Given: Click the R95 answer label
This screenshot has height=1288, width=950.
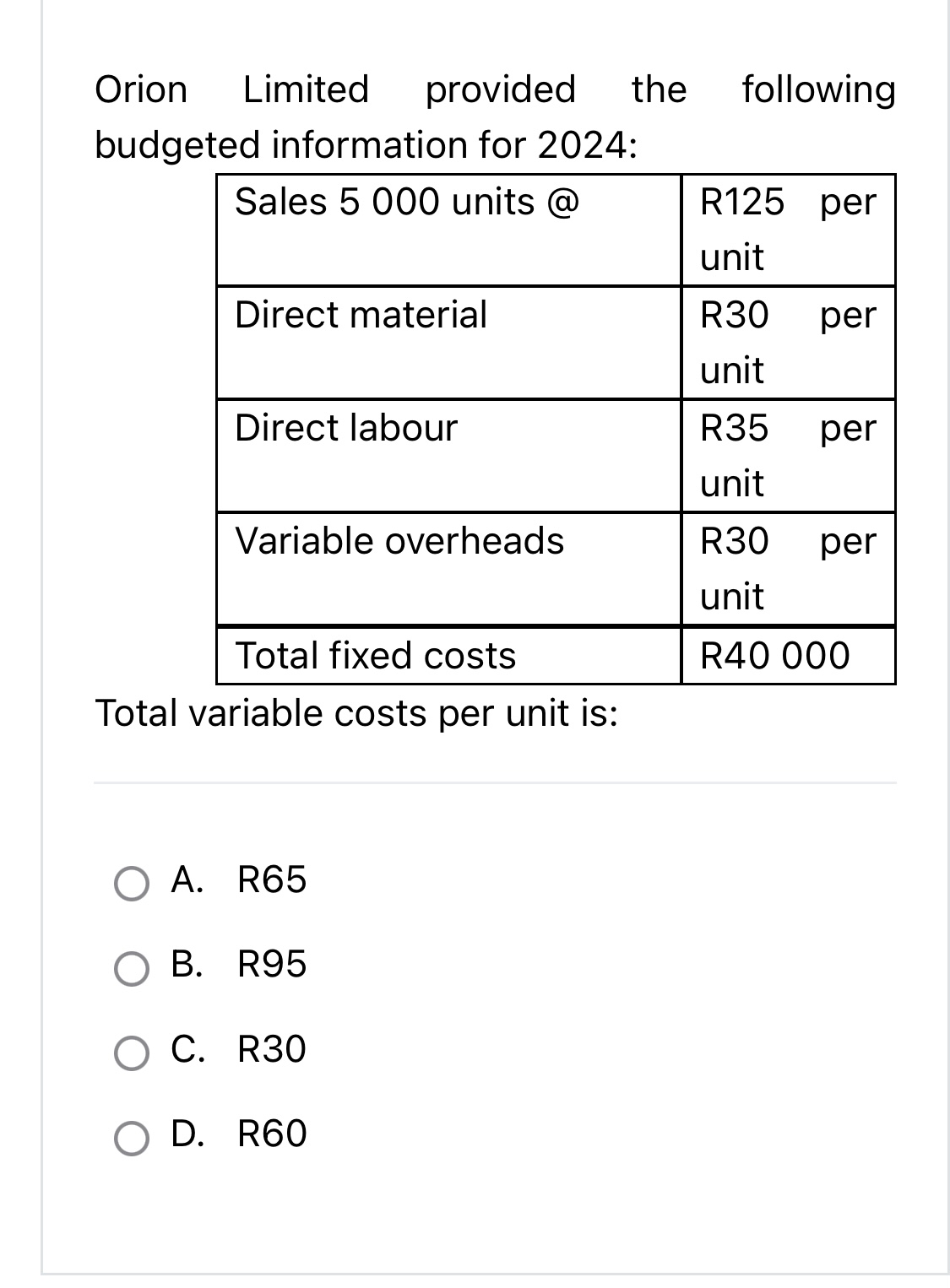Looking at the screenshot, I should coord(272,965).
